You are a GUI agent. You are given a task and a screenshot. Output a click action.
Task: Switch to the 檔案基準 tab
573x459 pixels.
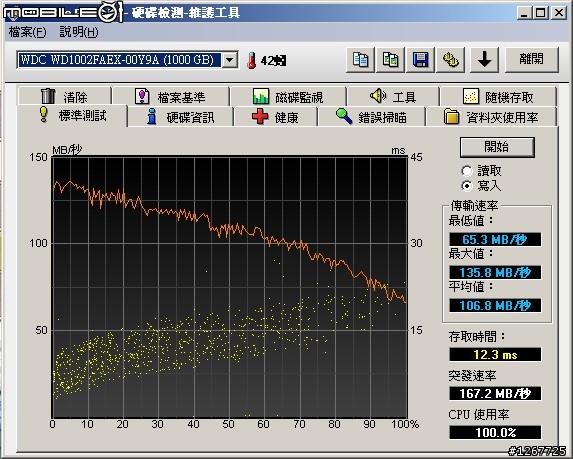click(x=171, y=96)
